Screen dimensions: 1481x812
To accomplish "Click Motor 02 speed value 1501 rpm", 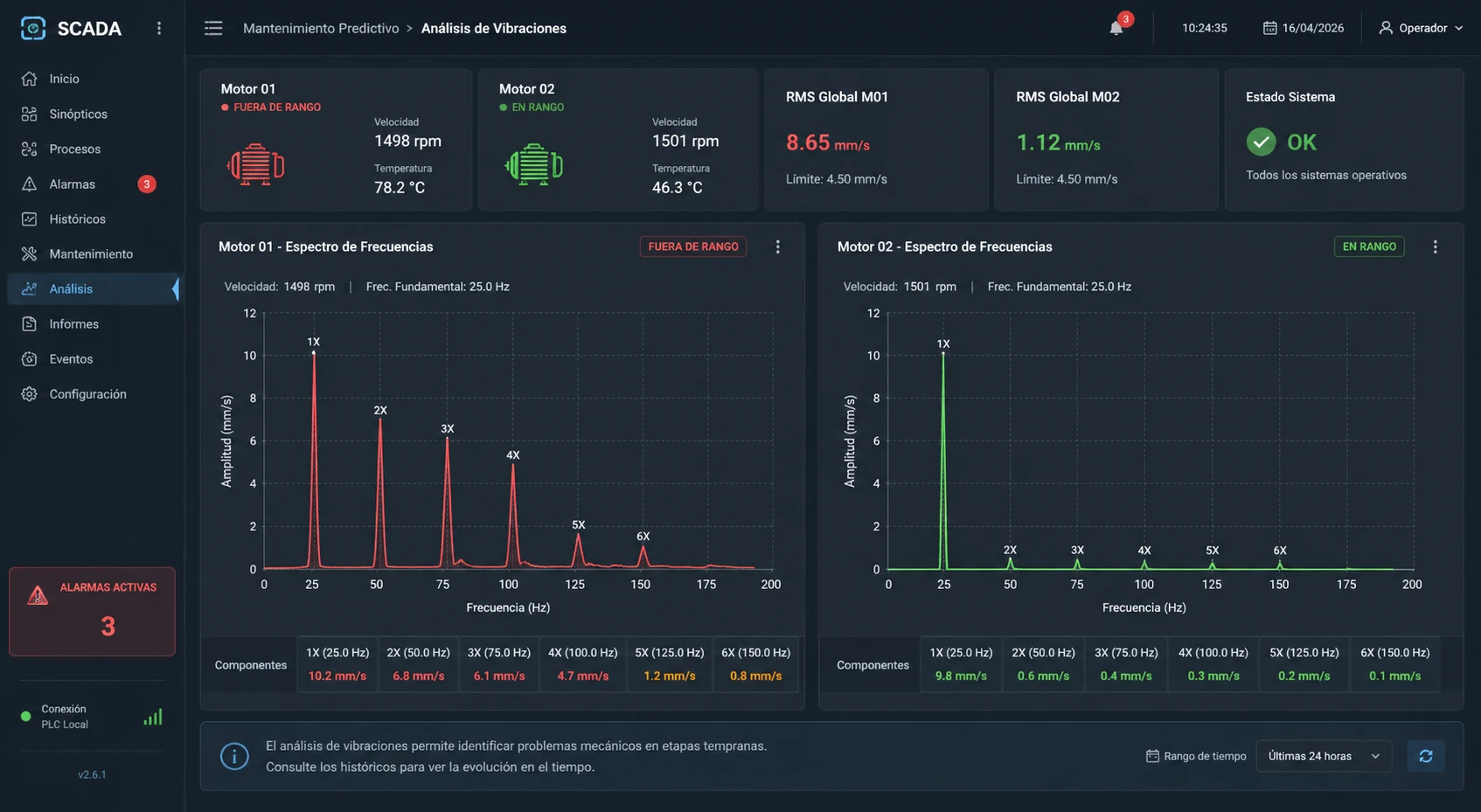I will (685, 141).
